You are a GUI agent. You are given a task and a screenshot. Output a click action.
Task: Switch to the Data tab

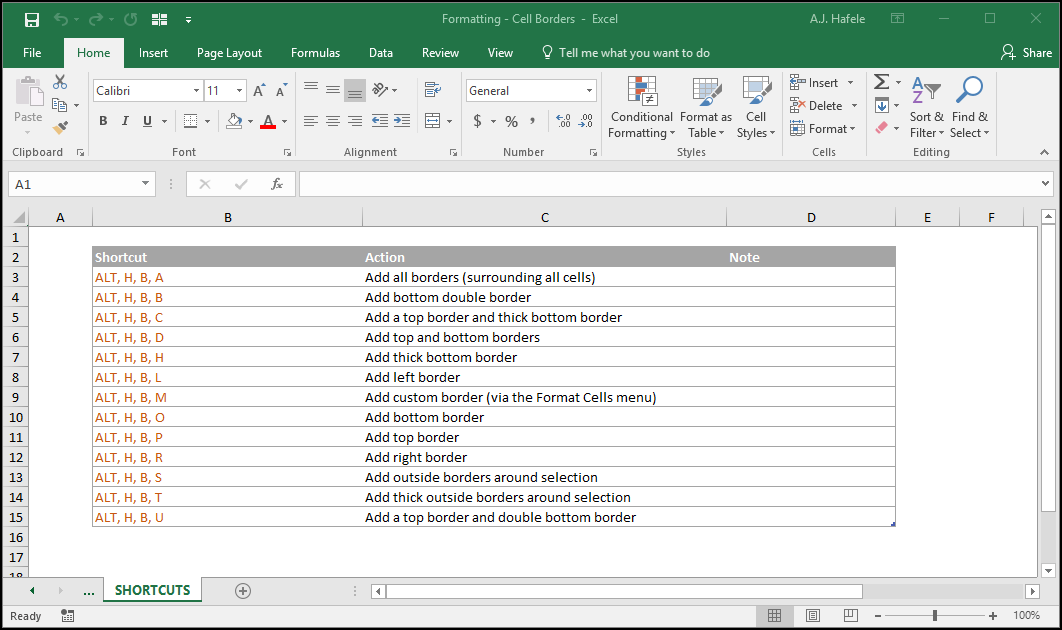[x=381, y=53]
